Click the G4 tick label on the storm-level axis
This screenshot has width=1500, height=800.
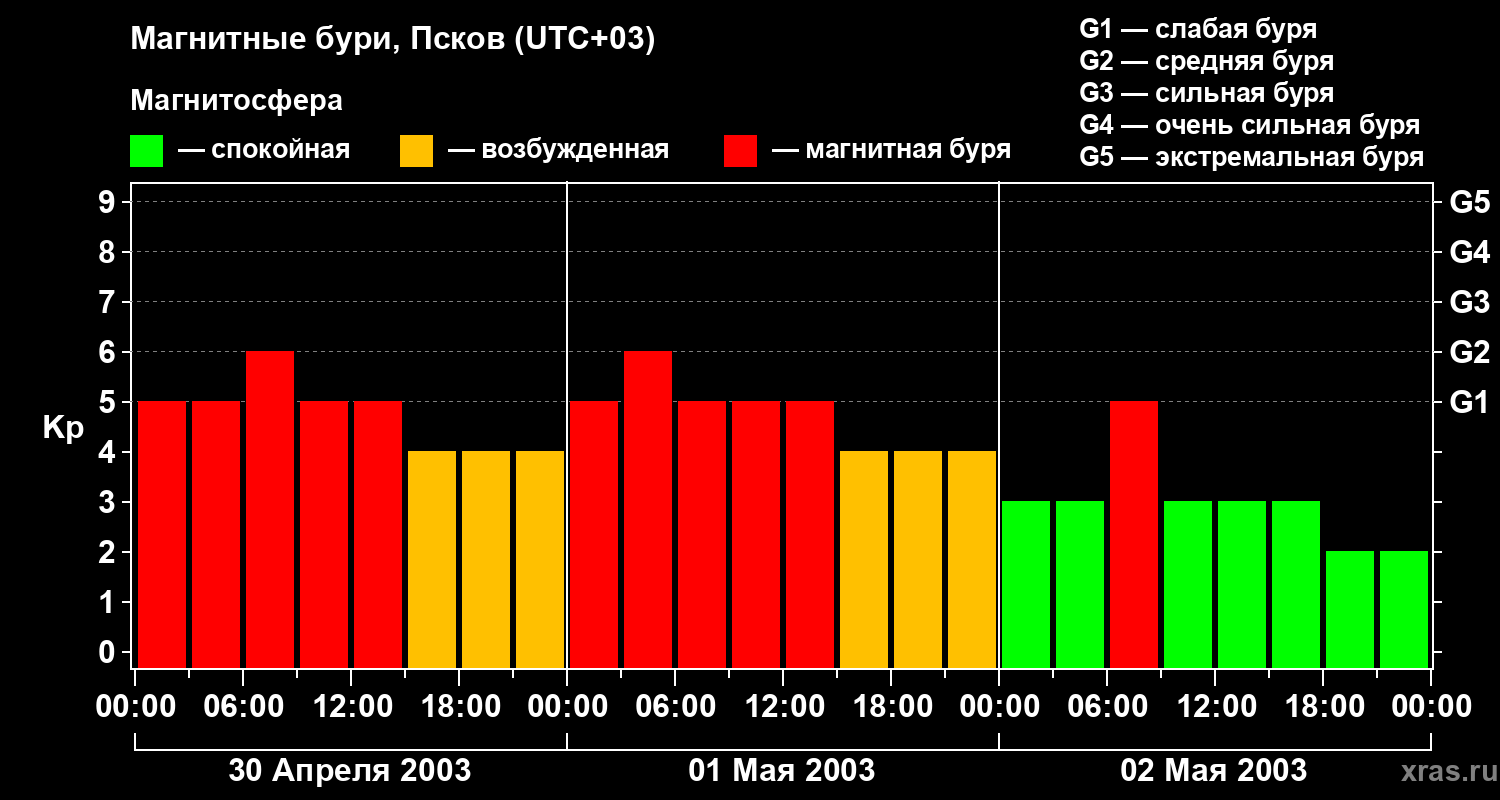tap(1470, 252)
